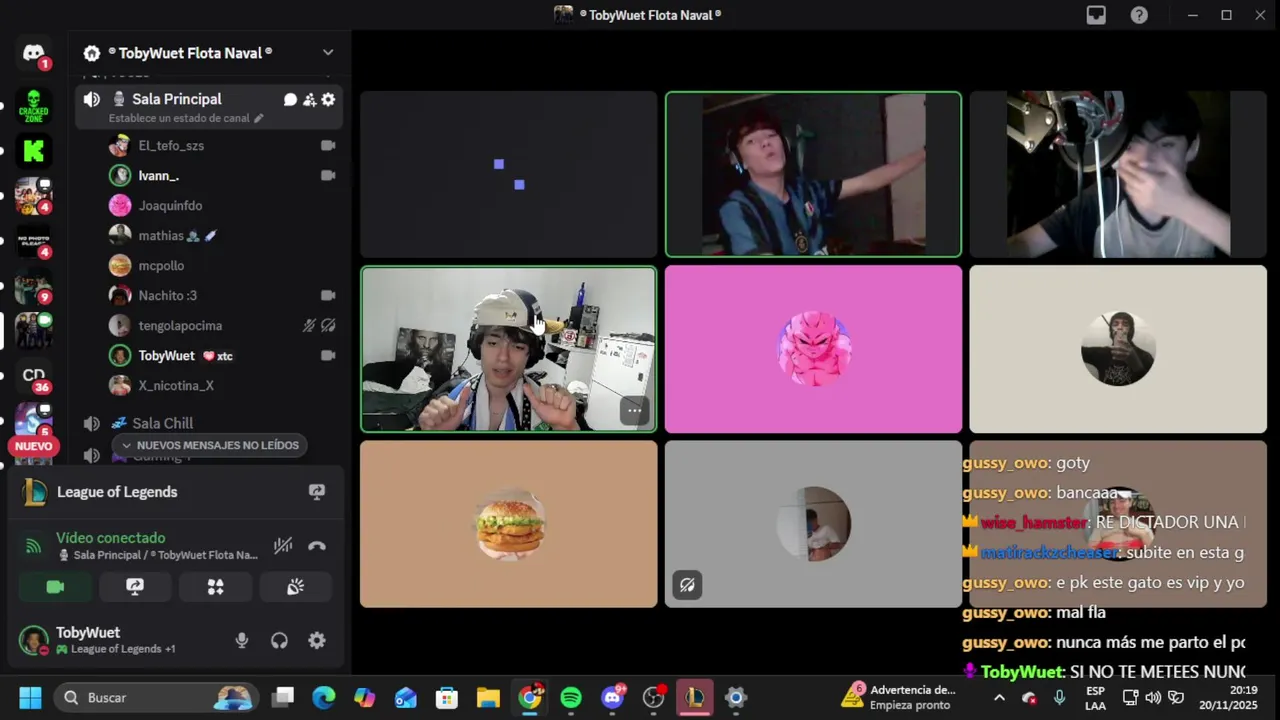Click the muted video icon on the grey tile

click(687, 585)
